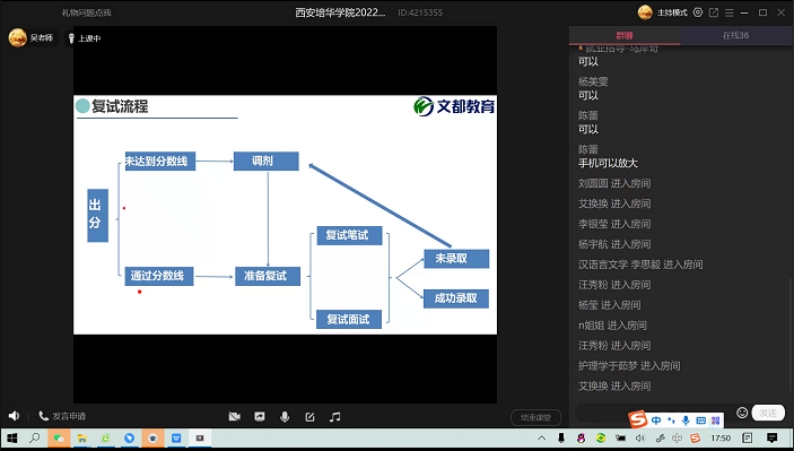
Task: Switch to the 在线36 online tab
Action: [736, 35]
